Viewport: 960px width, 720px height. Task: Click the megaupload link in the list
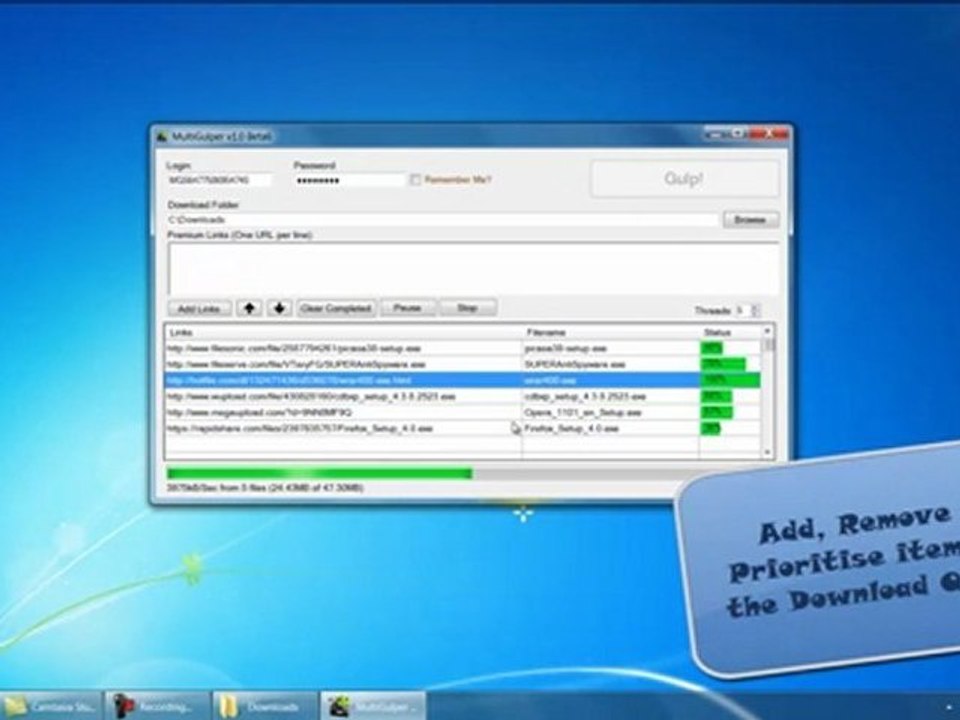[x=260, y=413]
